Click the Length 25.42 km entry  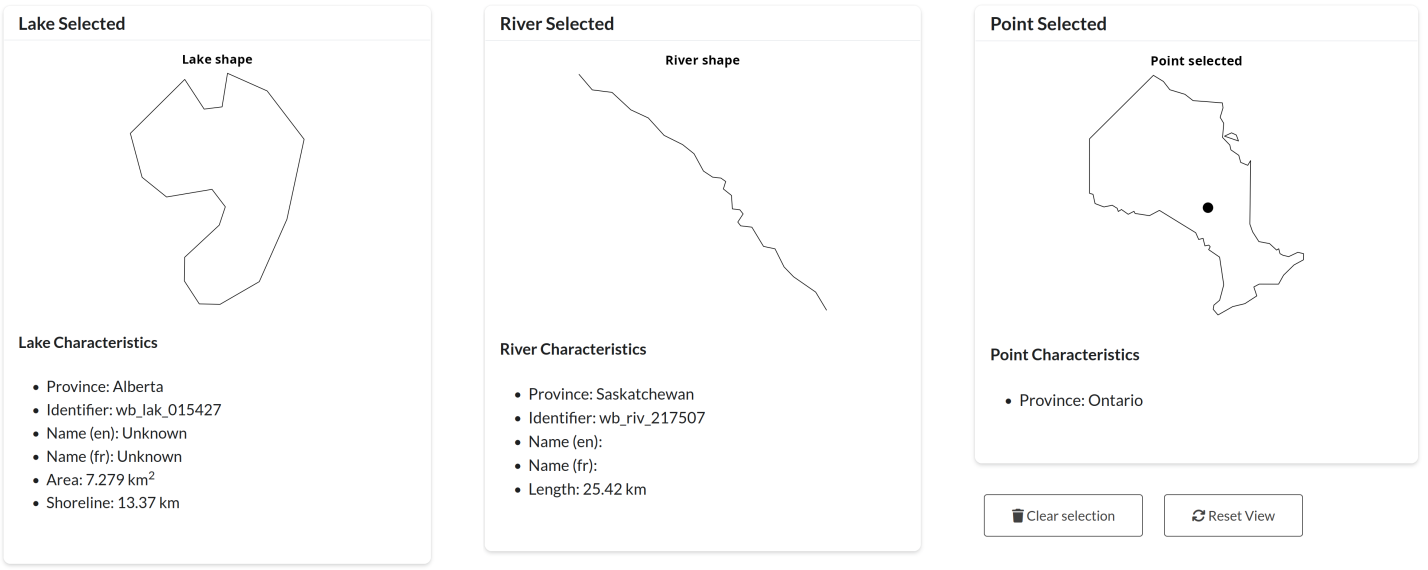pyautogui.click(x=588, y=490)
